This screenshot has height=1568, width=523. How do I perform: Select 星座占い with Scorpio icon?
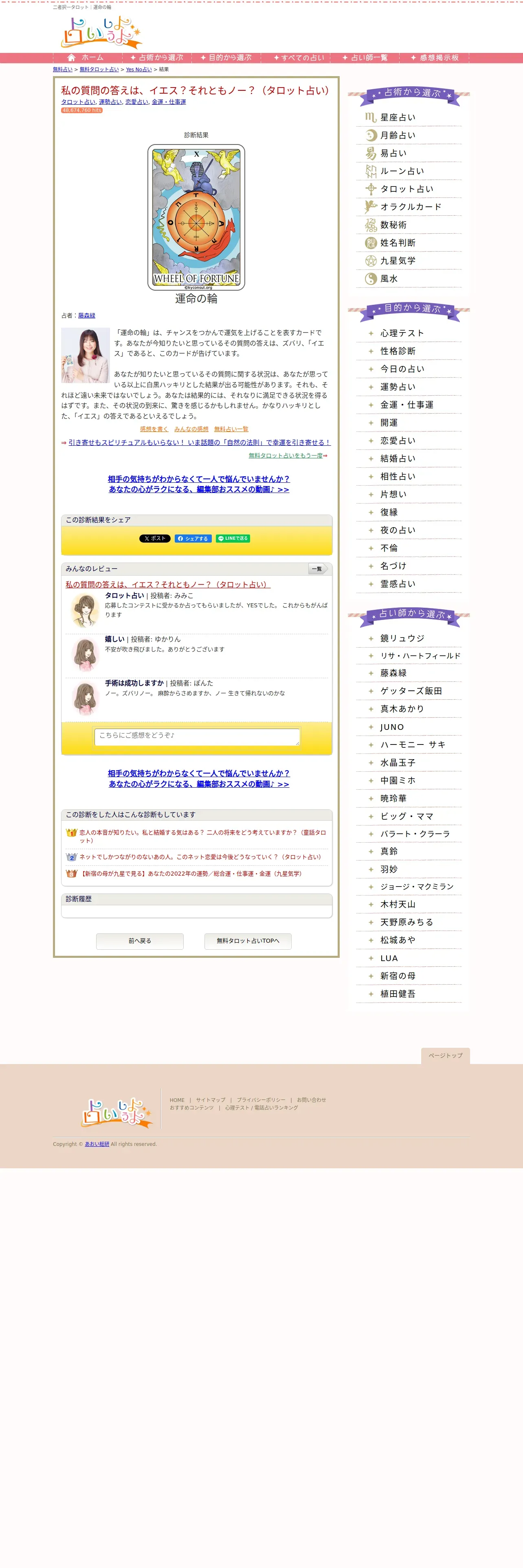[409, 118]
